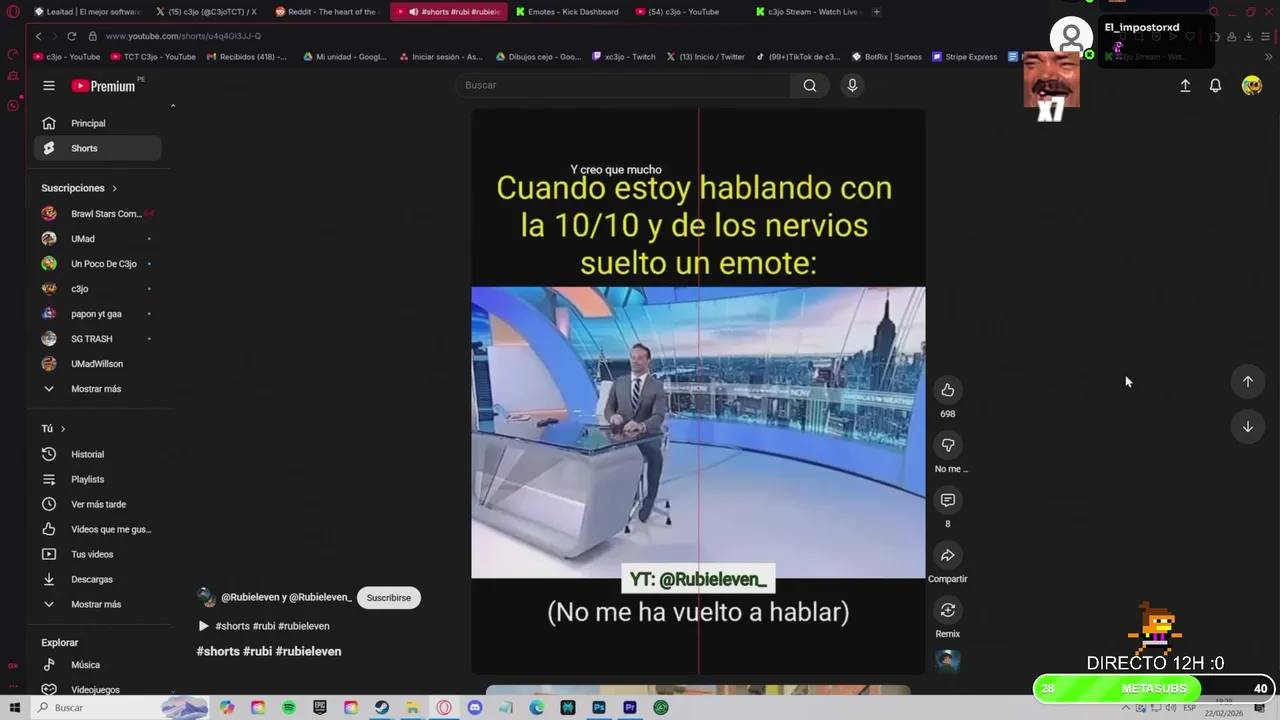
Task: Open Suscripciones section chevron
Action: point(114,188)
